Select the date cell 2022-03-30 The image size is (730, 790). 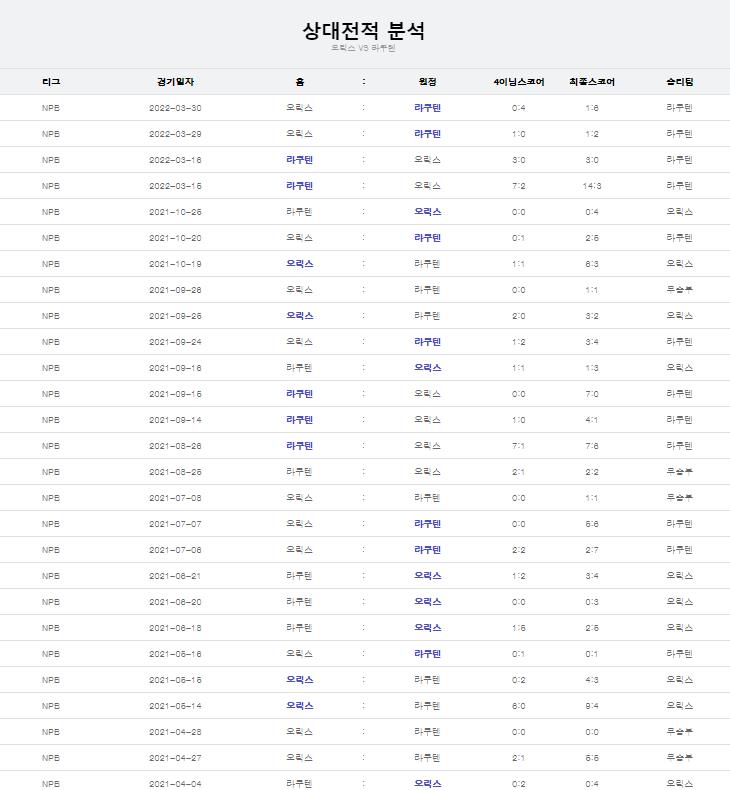click(175, 108)
